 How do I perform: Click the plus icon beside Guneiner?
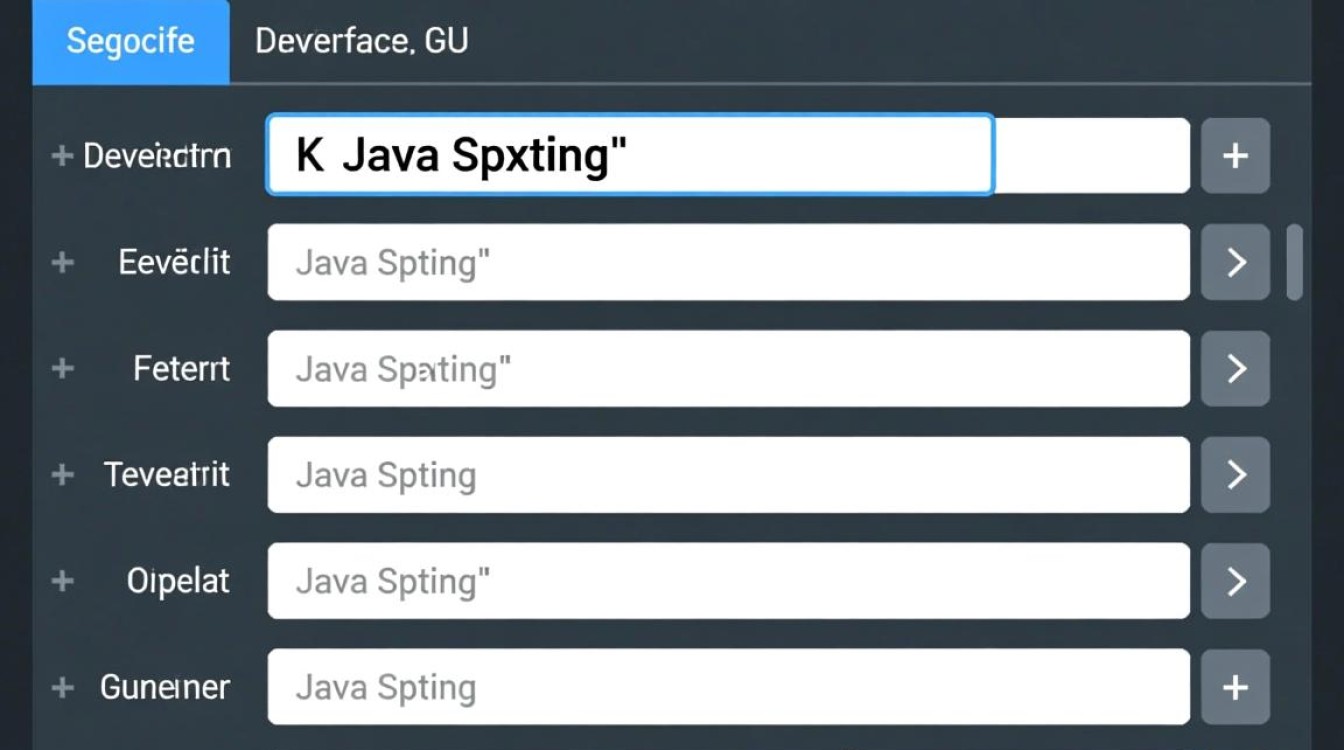[x=62, y=687]
